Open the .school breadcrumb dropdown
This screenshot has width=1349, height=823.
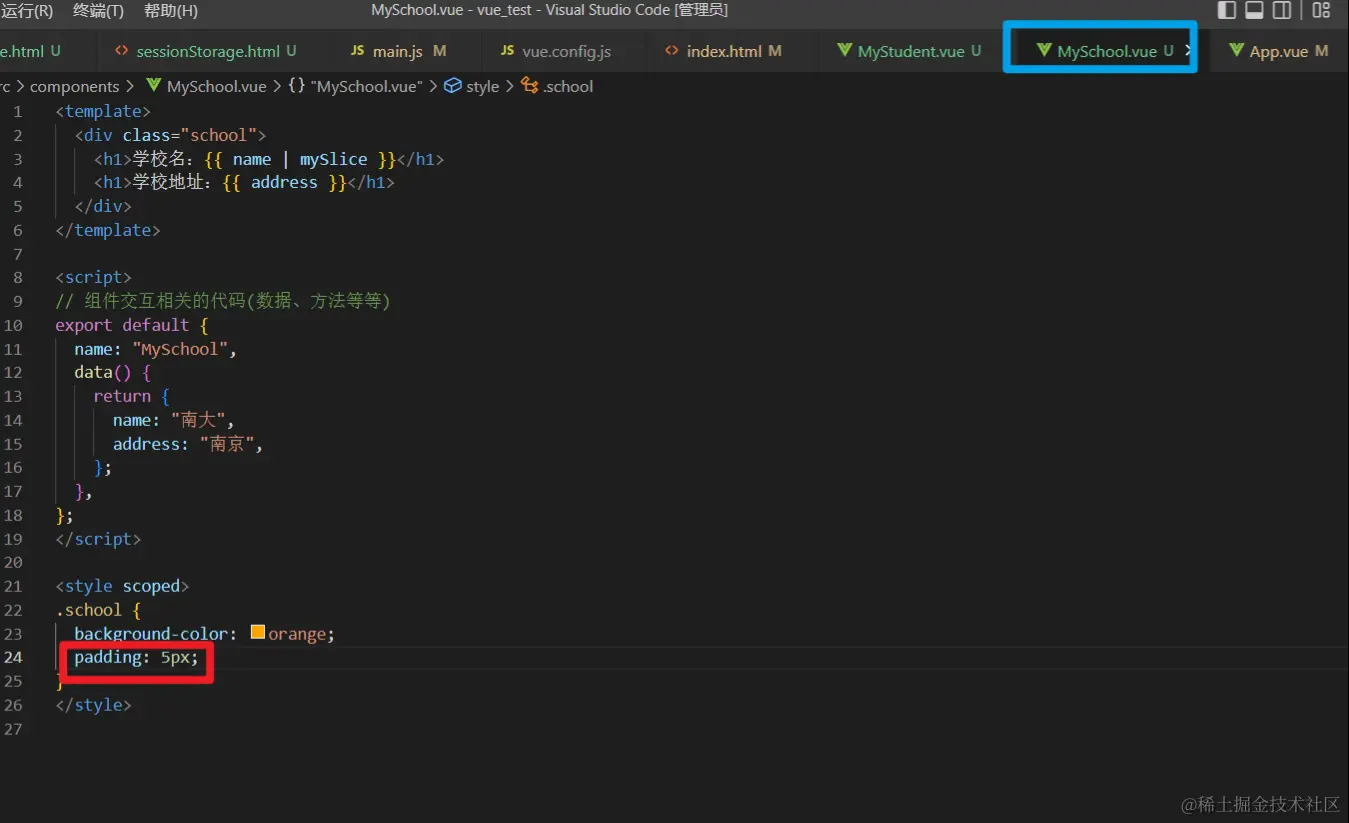coord(568,86)
